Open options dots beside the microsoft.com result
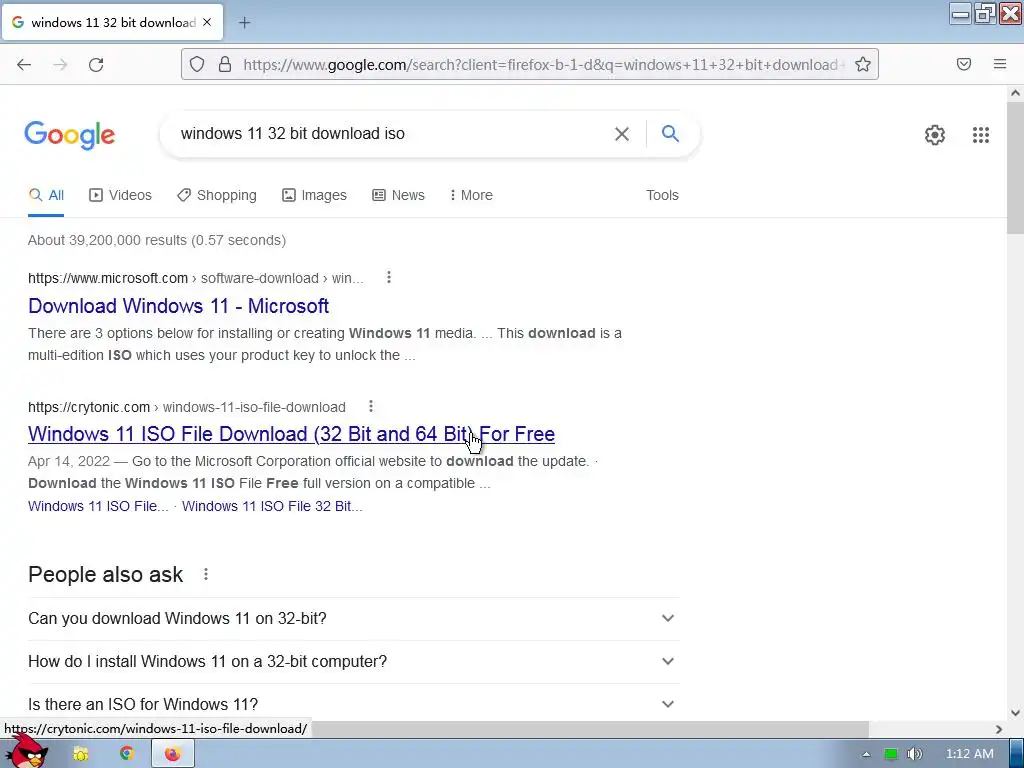This screenshot has width=1024, height=768. (389, 278)
